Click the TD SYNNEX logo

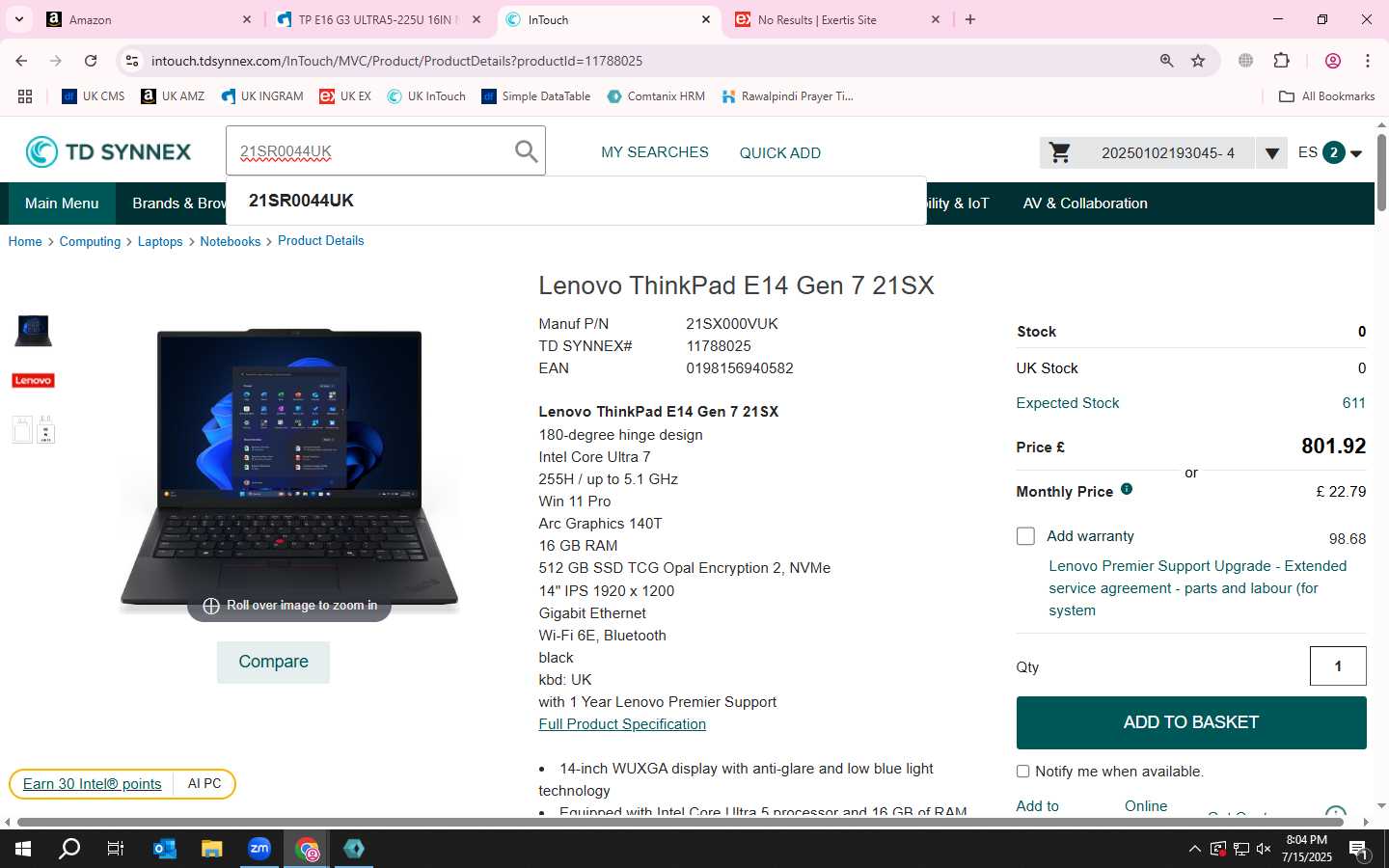coord(108,151)
